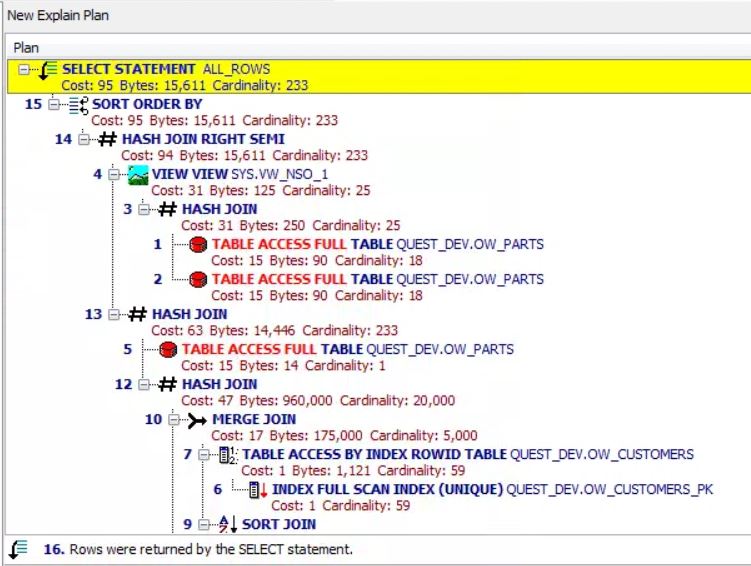The height and width of the screenshot is (566, 751).
Task: Collapse the MERGE JOIN node
Action: [174, 420]
